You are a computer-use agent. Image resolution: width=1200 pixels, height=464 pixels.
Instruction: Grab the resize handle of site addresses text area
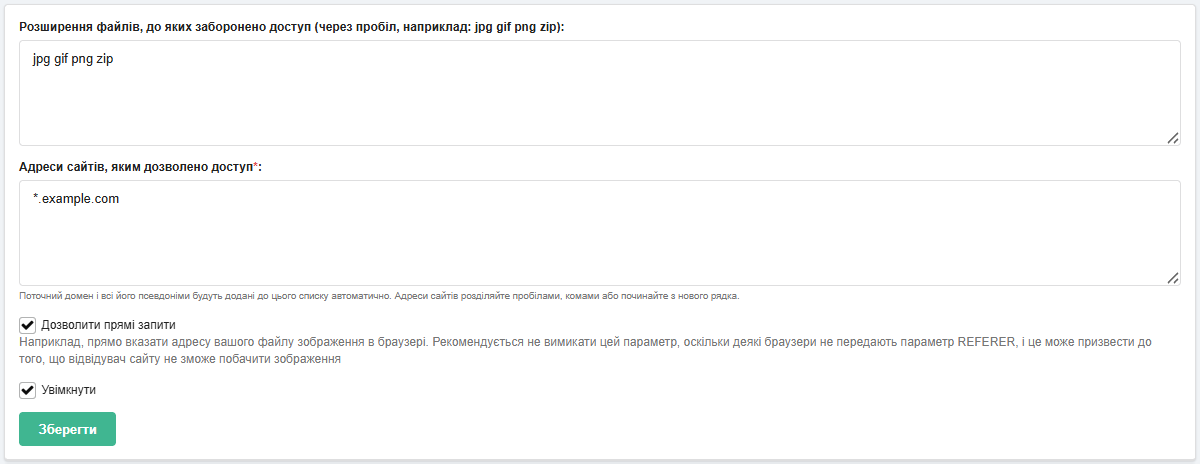pos(1173,278)
